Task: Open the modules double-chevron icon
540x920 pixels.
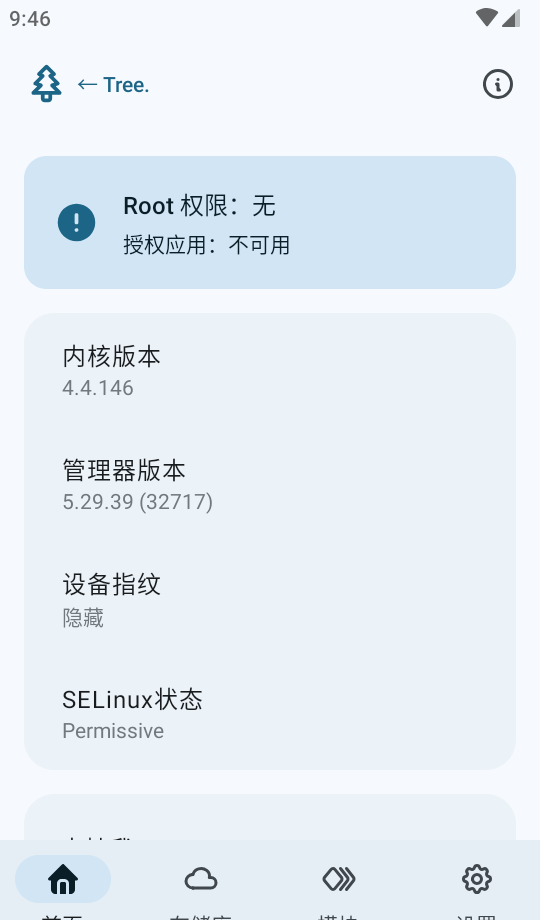Action: pos(339,879)
